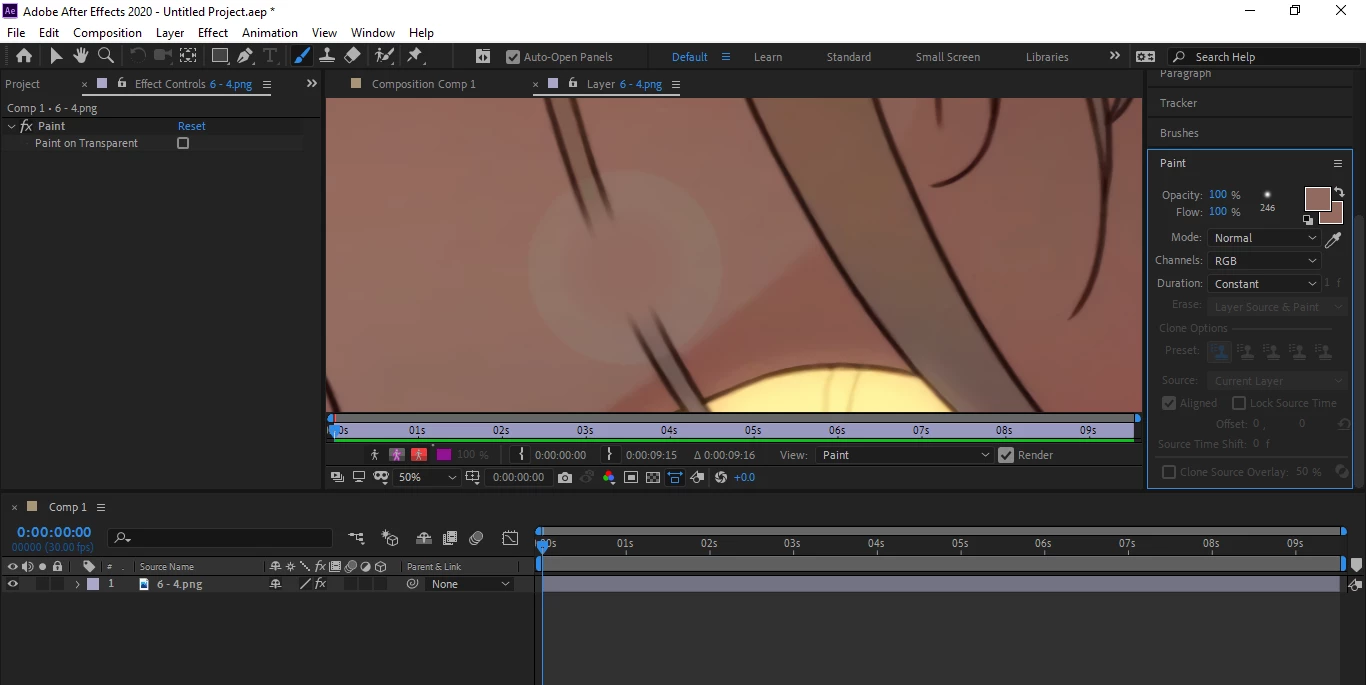Open the Paragraph panel
This screenshot has height=685, width=1366.
tap(1185, 74)
